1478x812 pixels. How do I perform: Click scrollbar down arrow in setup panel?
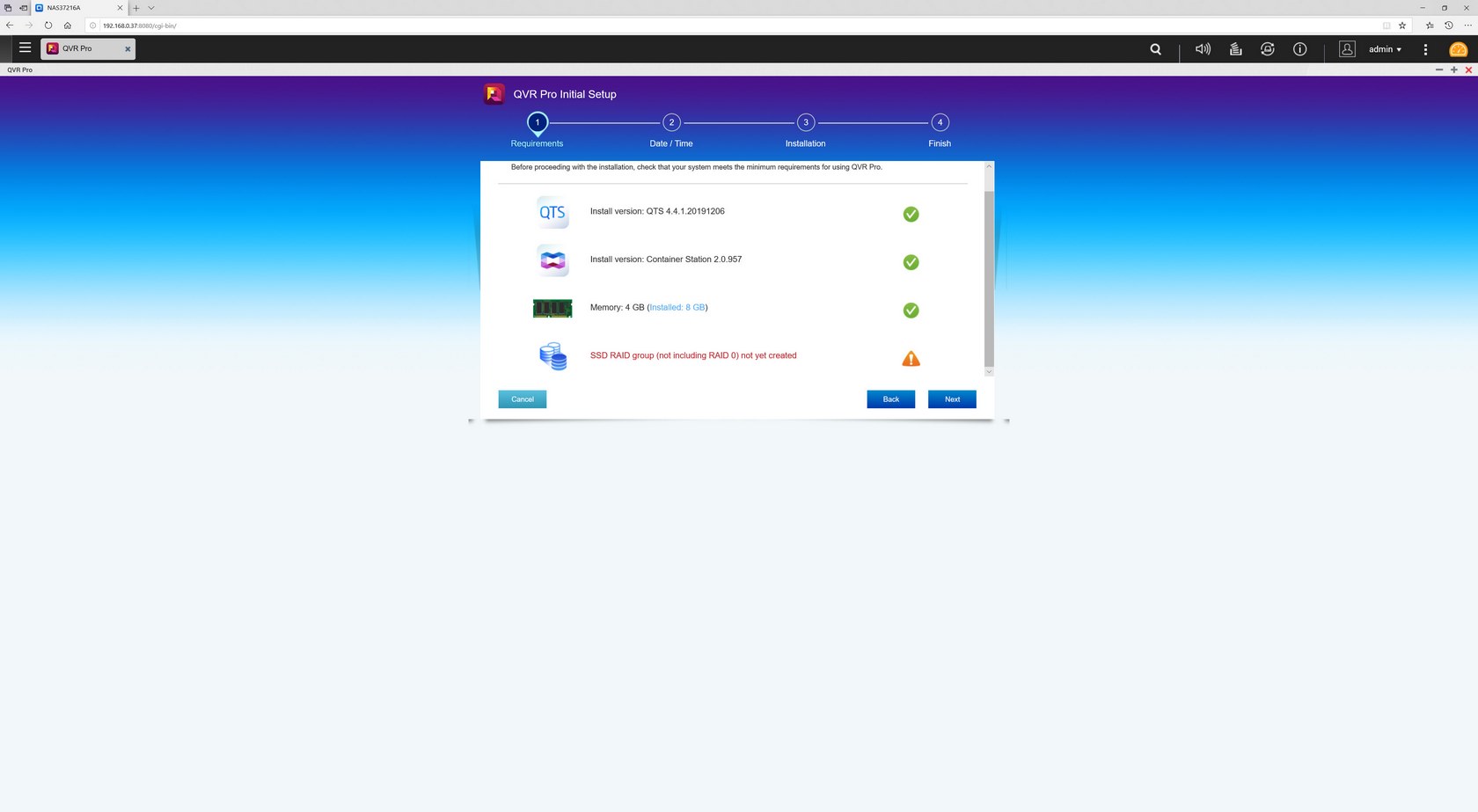point(989,372)
